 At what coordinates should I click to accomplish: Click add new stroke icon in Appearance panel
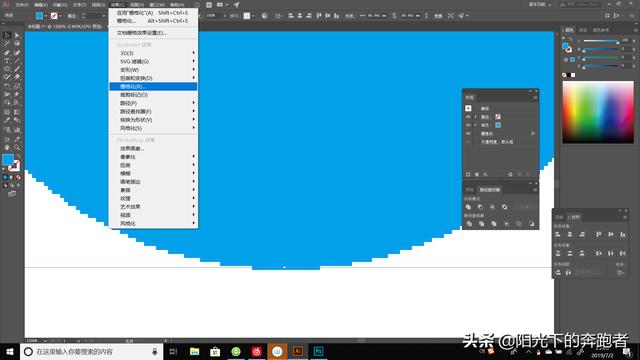[x=468, y=174]
